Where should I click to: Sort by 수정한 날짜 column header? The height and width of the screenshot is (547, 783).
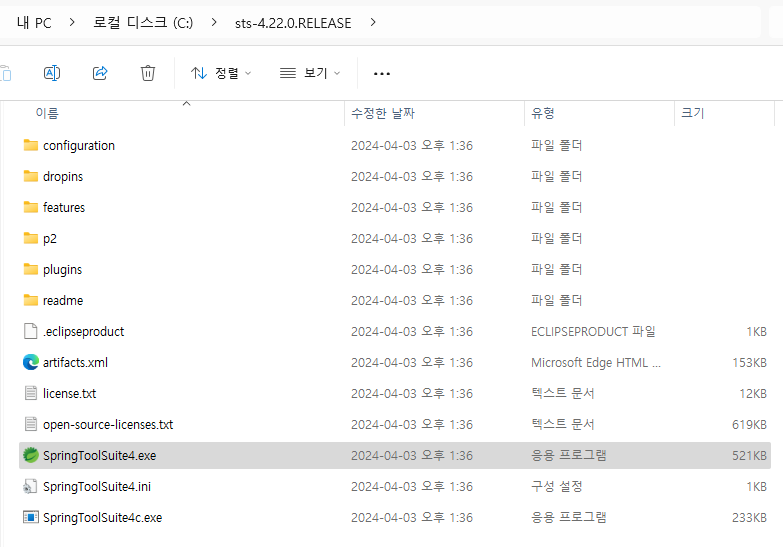point(383,113)
